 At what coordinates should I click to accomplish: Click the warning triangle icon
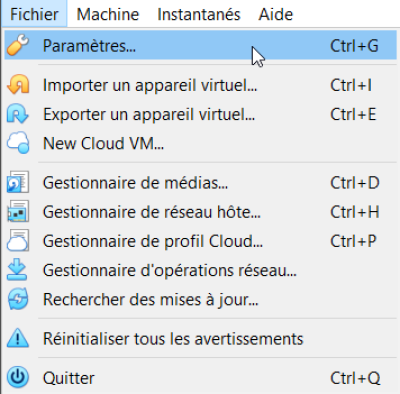click(18, 338)
